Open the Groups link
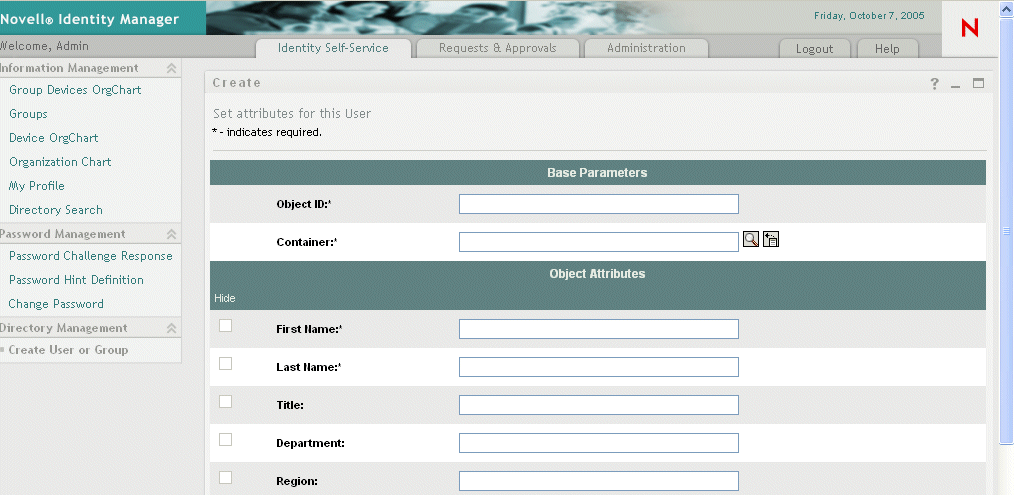The height and width of the screenshot is (495, 1014). (x=28, y=114)
